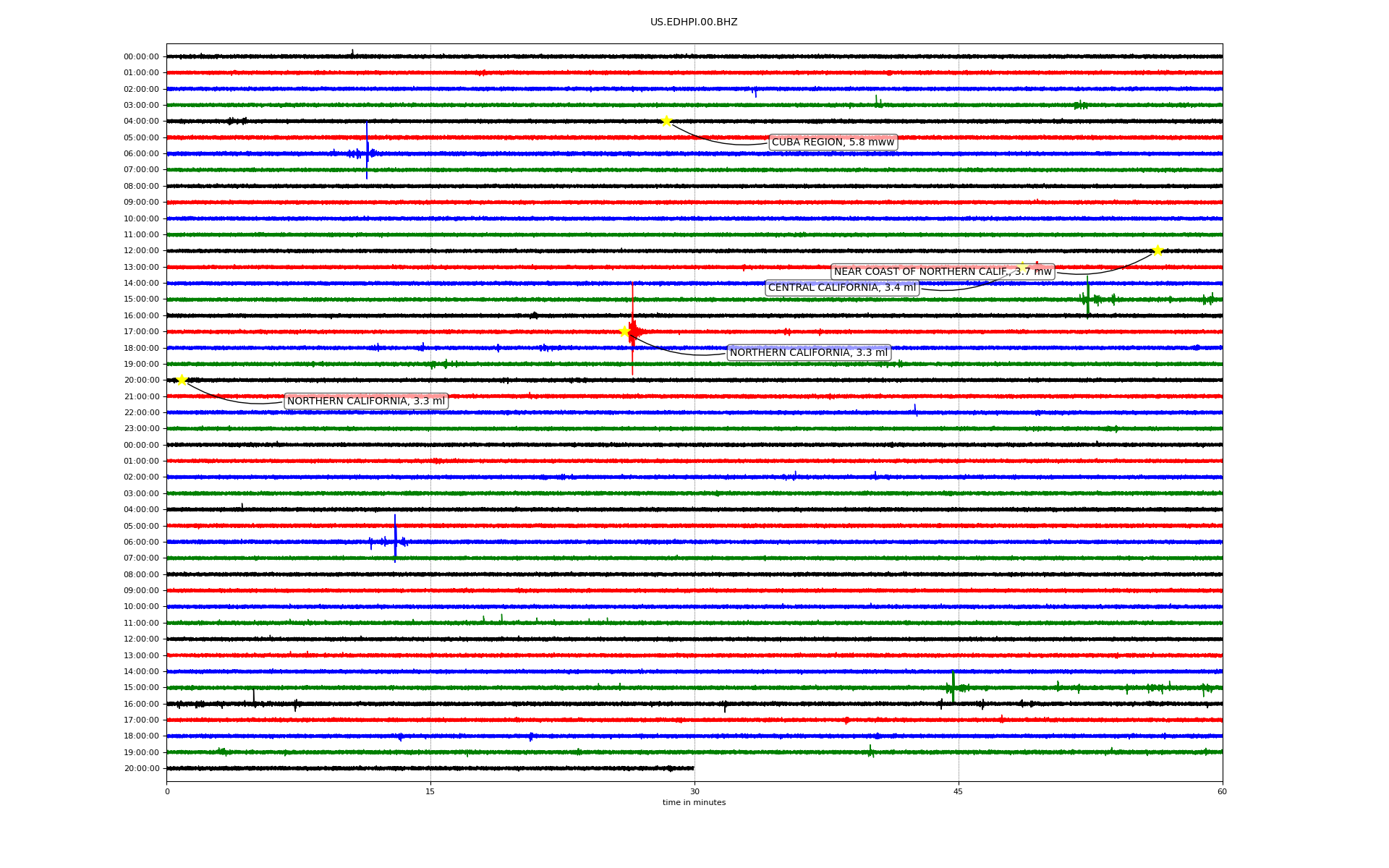Click the 21:00:00 row time label
Screen dimensions: 1389x868
(141, 396)
